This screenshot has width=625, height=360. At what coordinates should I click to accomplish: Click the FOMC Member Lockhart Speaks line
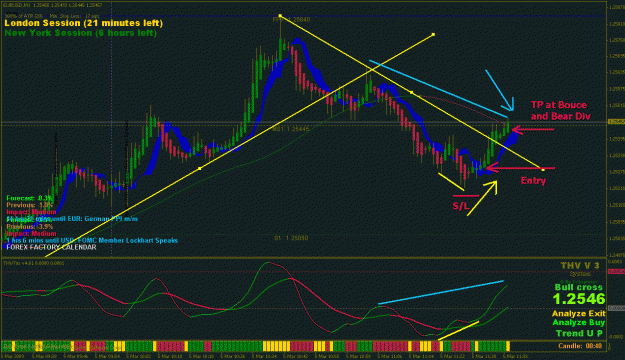pos(92,240)
